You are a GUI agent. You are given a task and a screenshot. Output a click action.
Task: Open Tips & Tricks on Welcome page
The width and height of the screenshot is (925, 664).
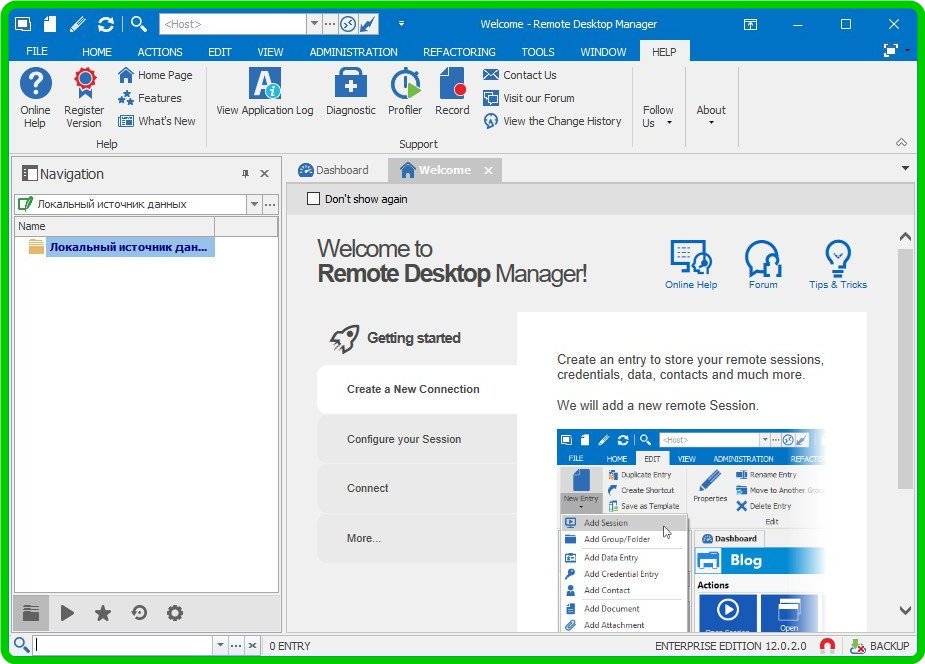[x=838, y=264]
